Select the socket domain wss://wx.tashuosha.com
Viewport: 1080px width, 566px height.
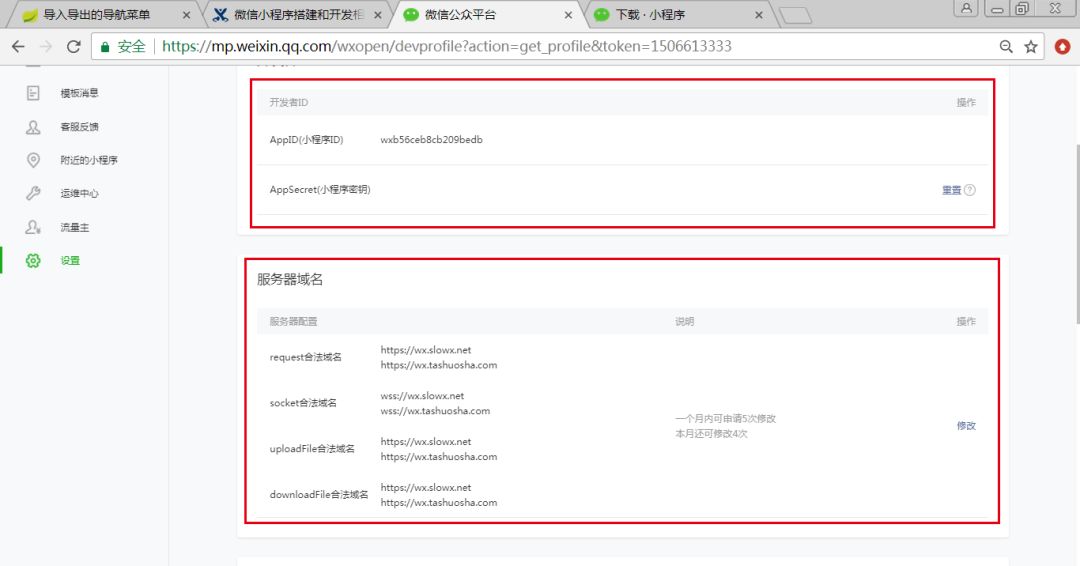435,411
